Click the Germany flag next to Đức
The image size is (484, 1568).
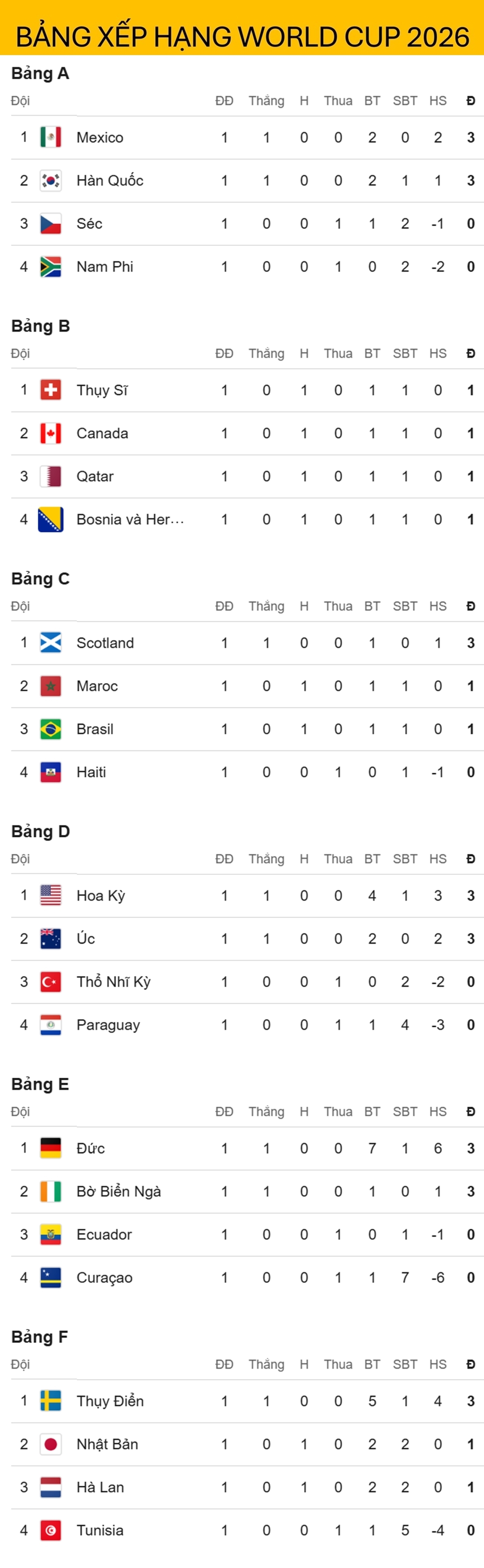tap(51, 1148)
